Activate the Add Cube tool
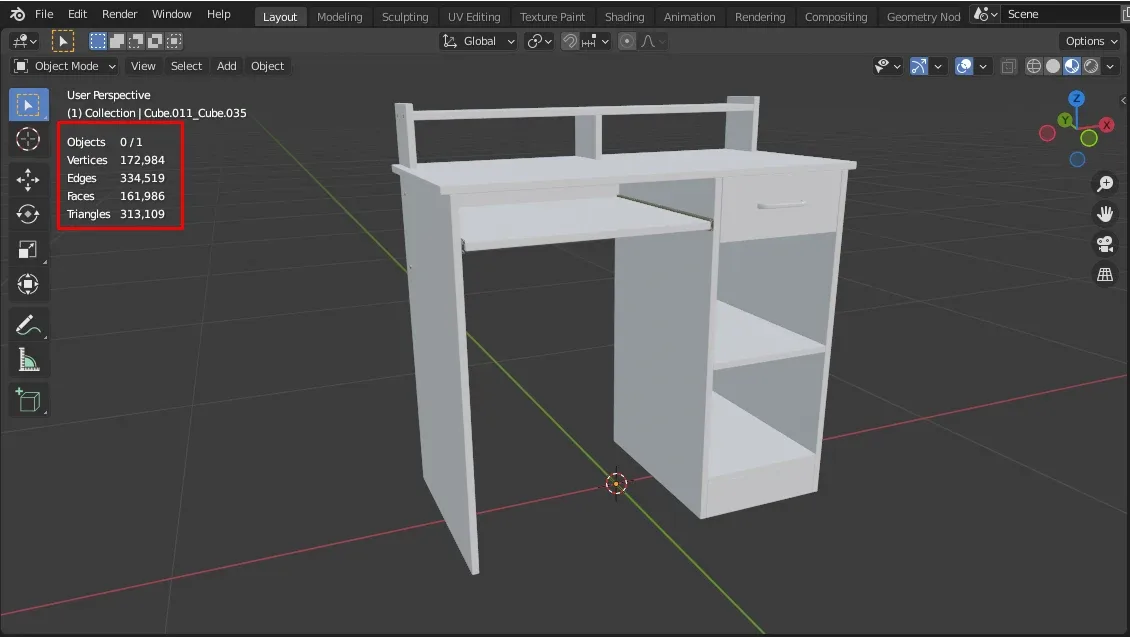This screenshot has width=1130, height=637. click(x=28, y=399)
